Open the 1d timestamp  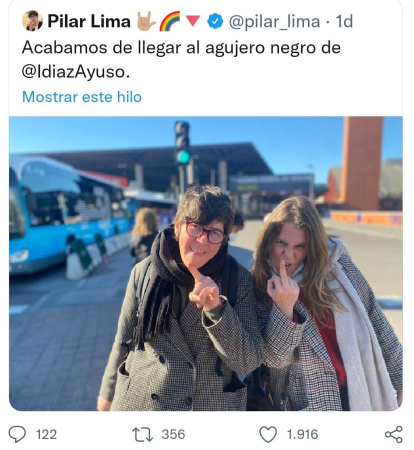pos(344,21)
